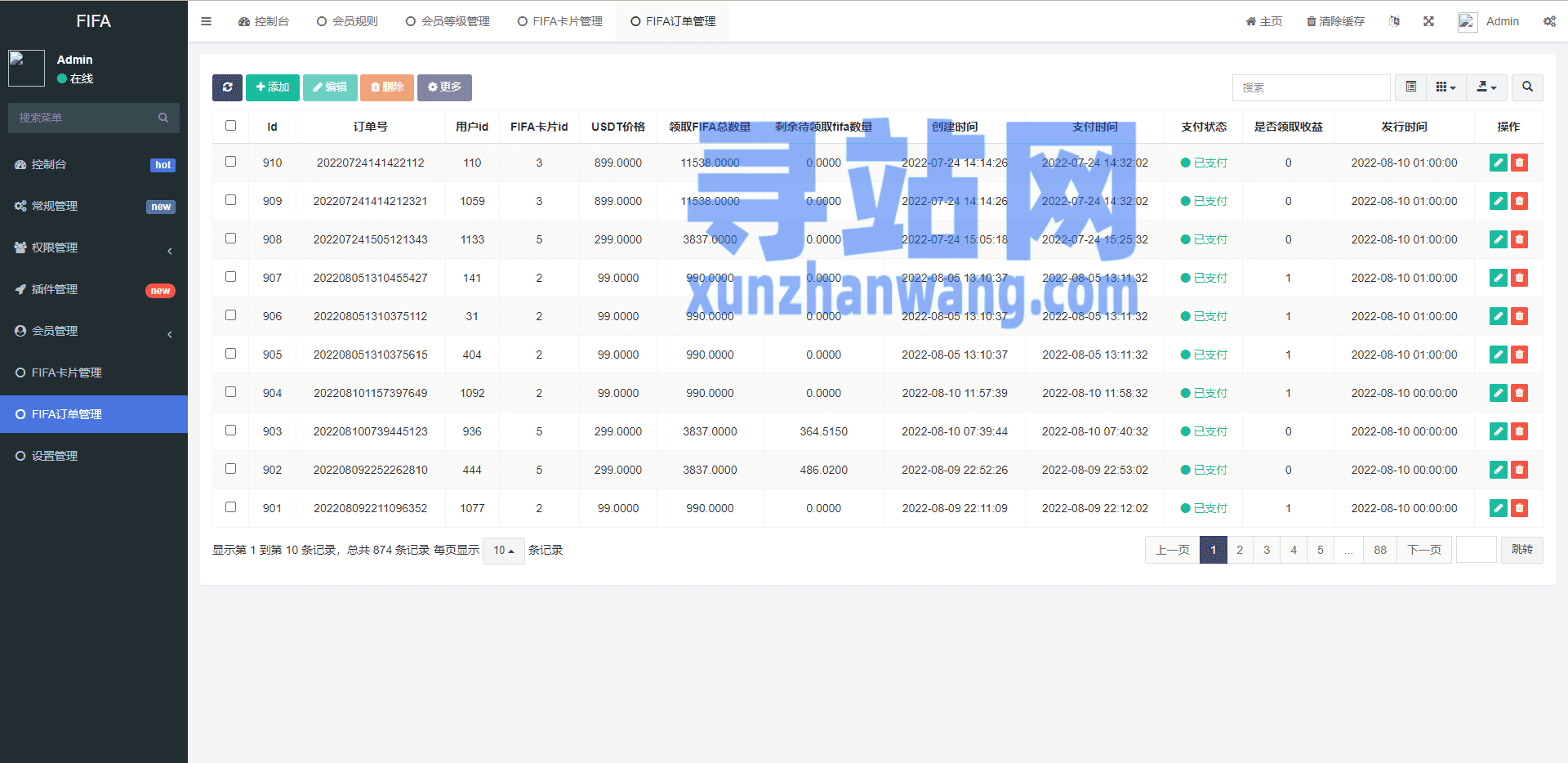Check the checkbox for order 907
The width and height of the screenshot is (1568, 763).
point(230,277)
